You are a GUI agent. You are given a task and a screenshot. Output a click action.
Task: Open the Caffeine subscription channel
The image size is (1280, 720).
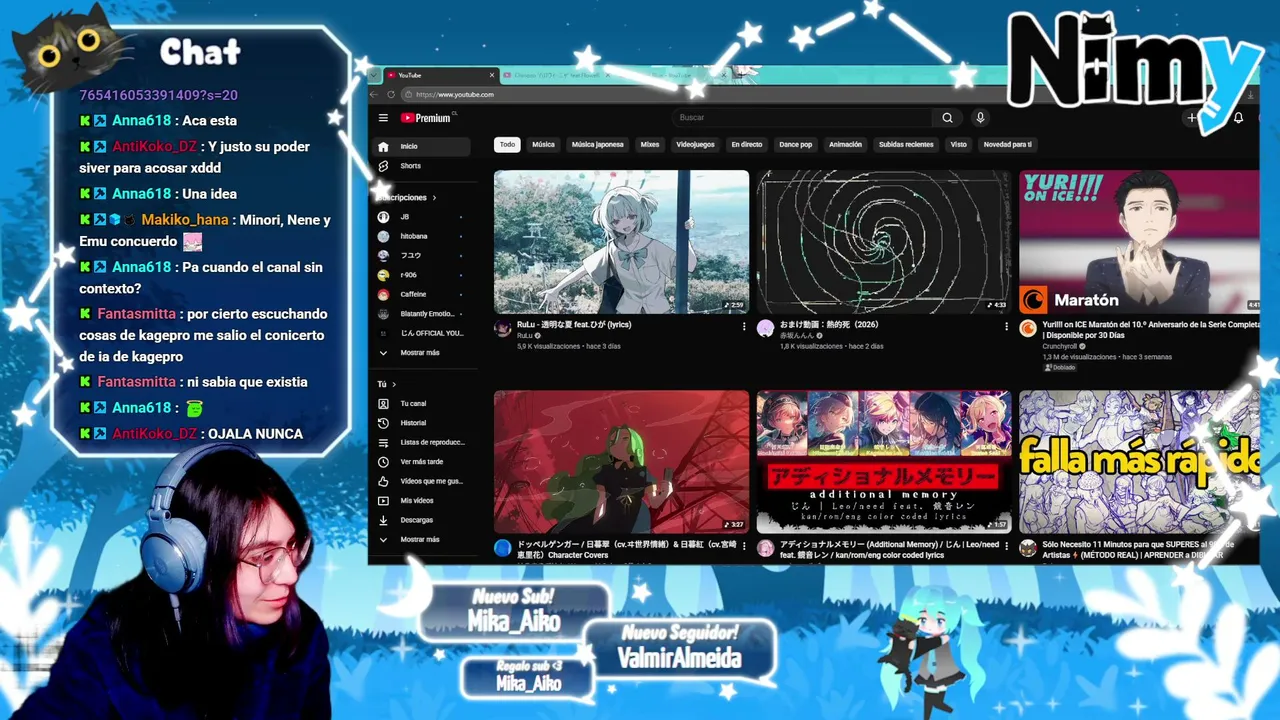(422, 295)
